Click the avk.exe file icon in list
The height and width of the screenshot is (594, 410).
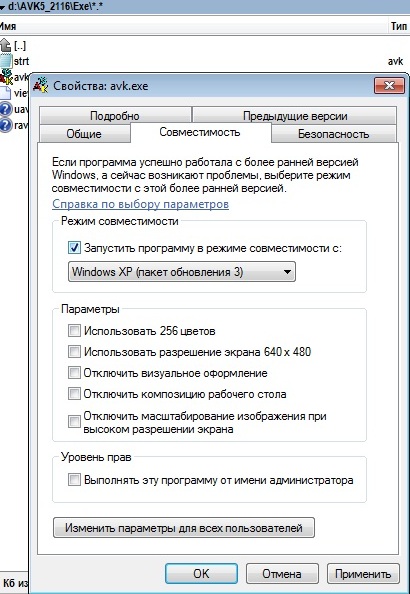[x=6, y=77]
